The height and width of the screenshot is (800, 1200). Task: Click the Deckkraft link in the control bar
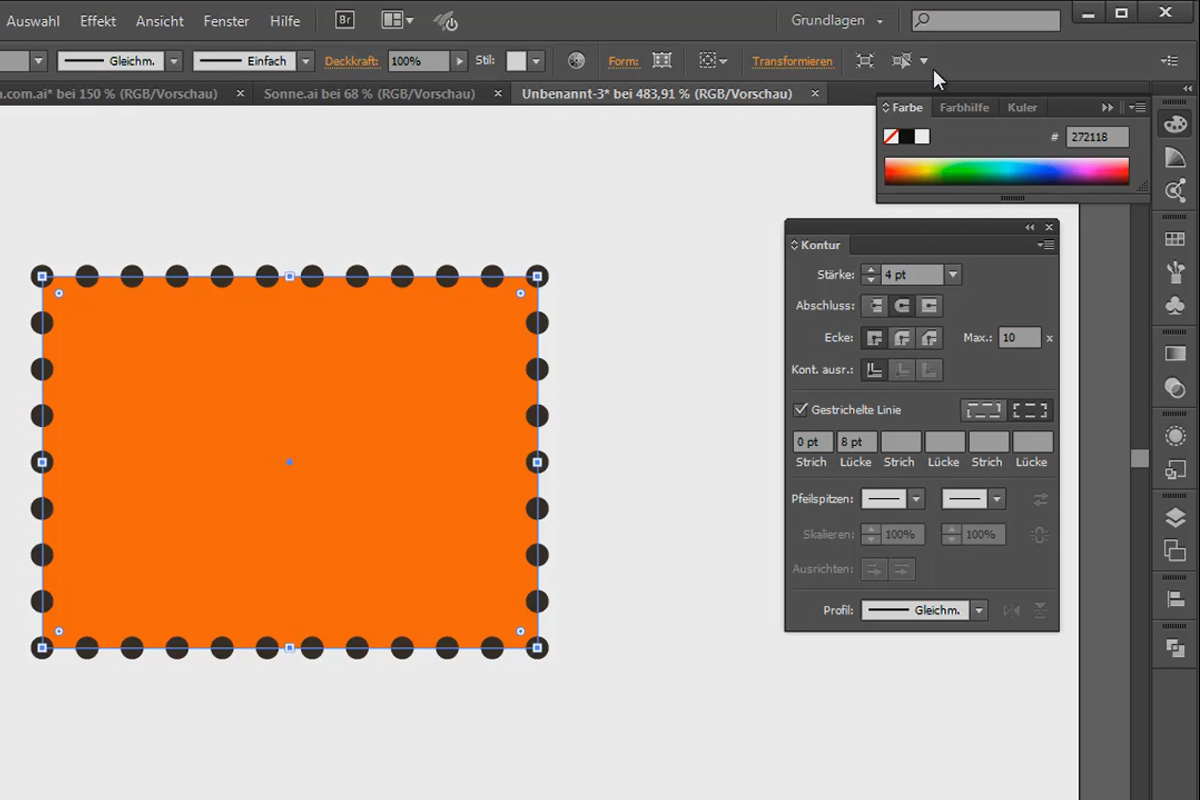(352, 61)
